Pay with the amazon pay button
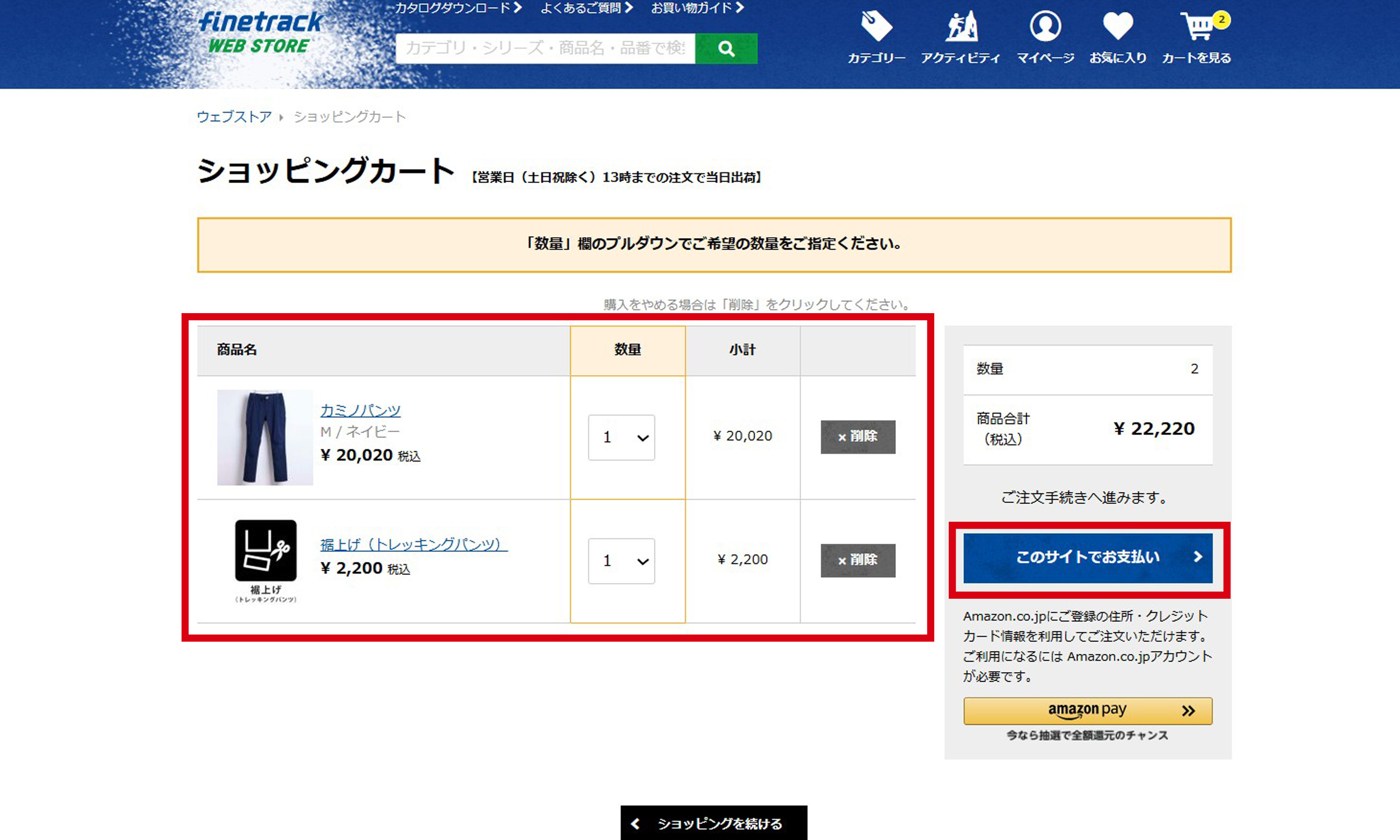Screen dimensions: 1400x840 1088,711
